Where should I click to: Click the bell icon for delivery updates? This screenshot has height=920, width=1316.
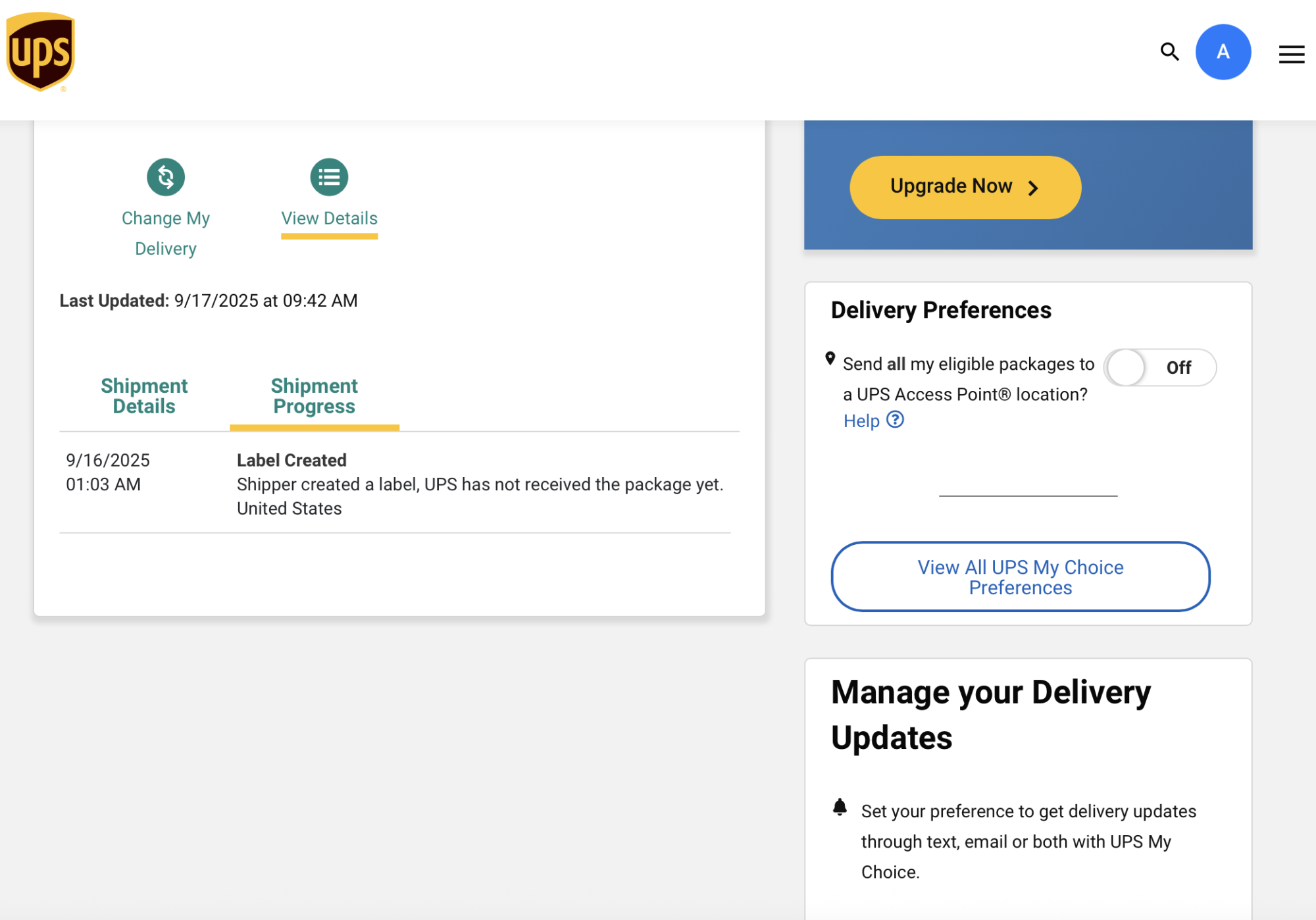pos(840,807)
